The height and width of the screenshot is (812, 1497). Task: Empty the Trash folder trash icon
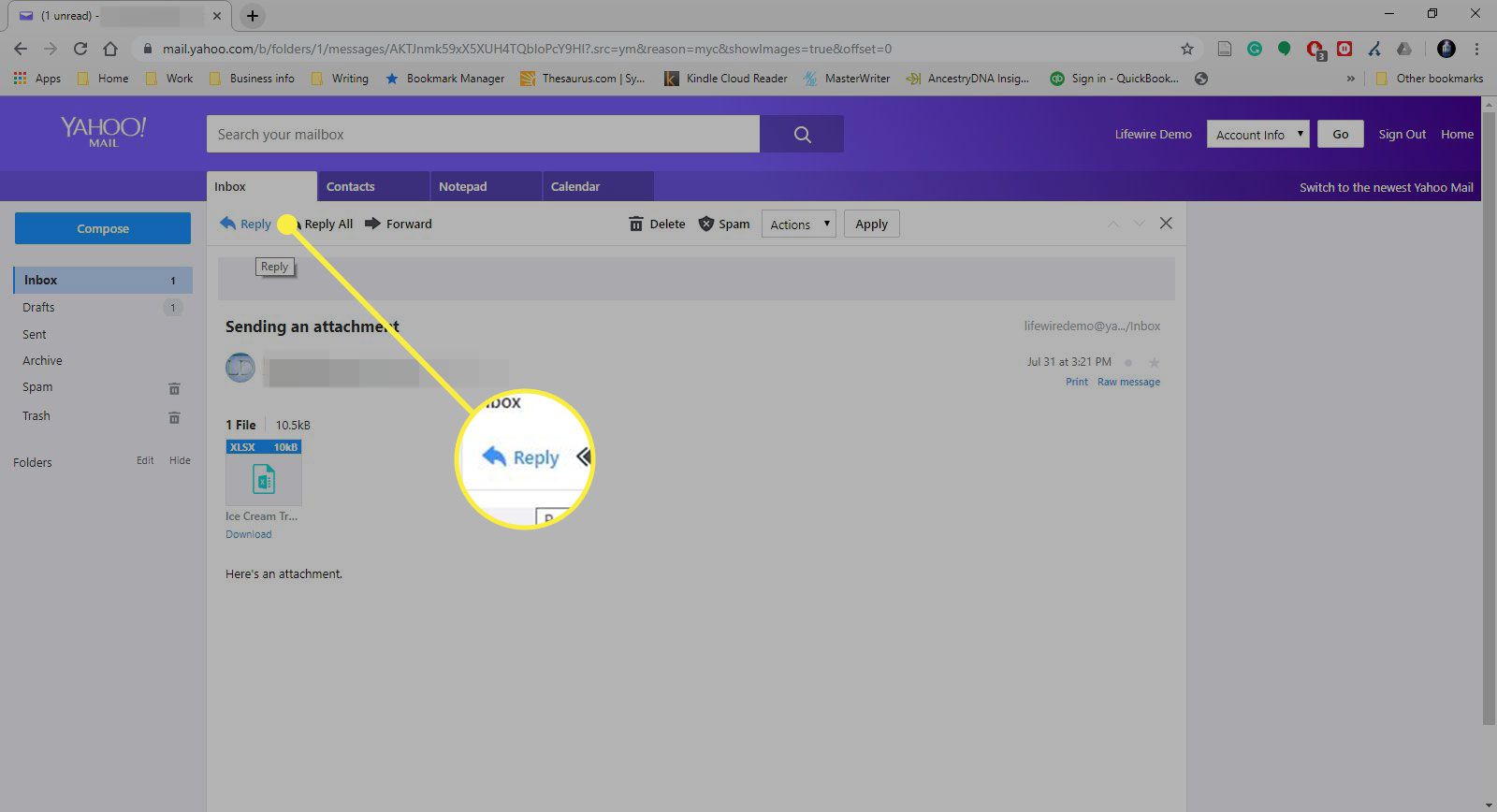pos(174,417)
